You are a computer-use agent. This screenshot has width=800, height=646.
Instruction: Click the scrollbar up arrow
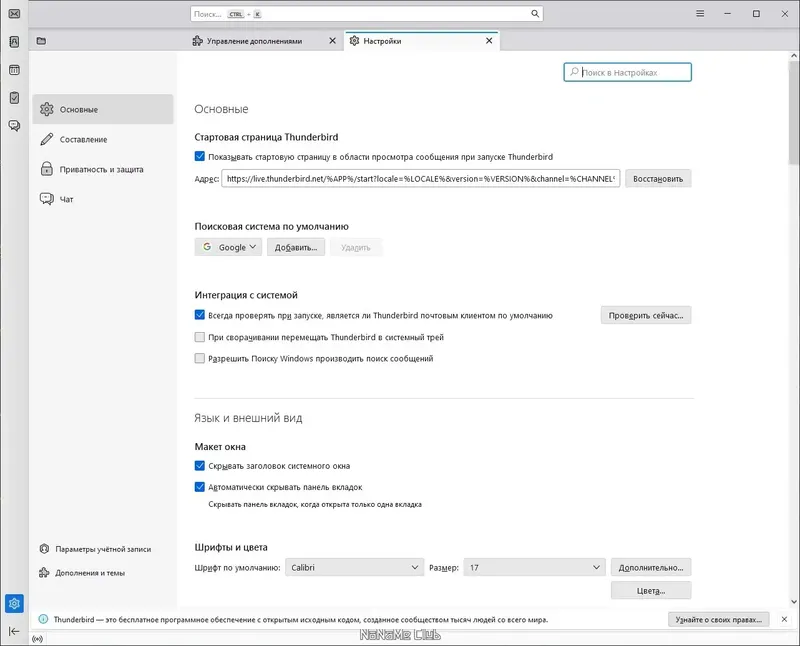pos(794,56)
